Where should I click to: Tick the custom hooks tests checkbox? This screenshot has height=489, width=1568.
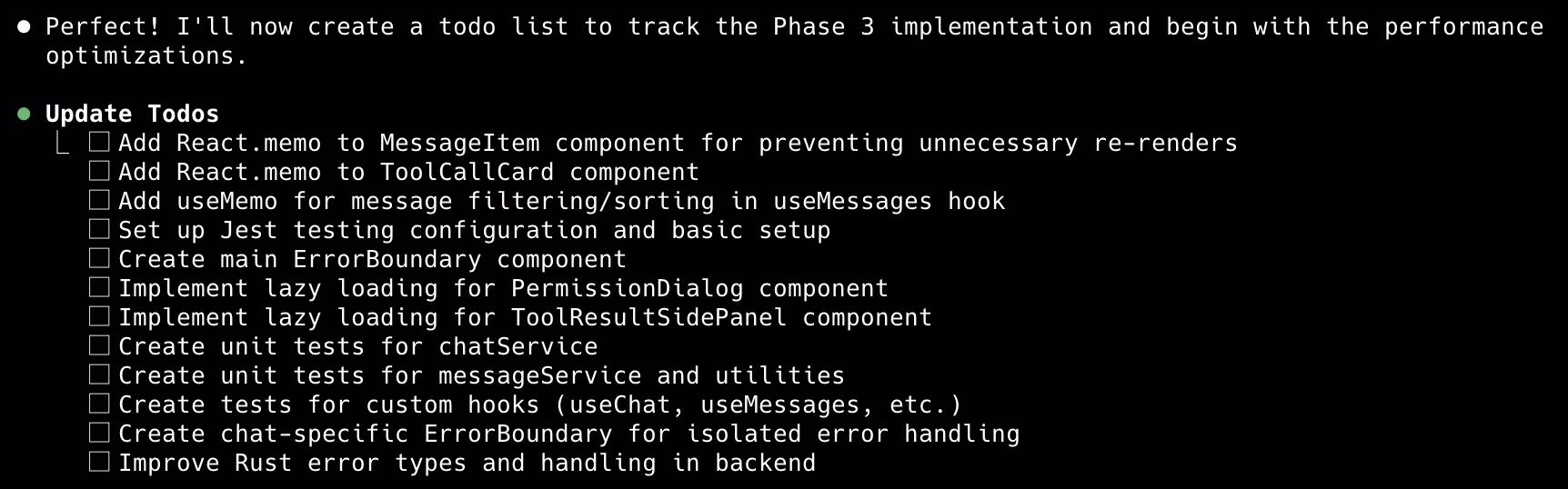point(99,404)
